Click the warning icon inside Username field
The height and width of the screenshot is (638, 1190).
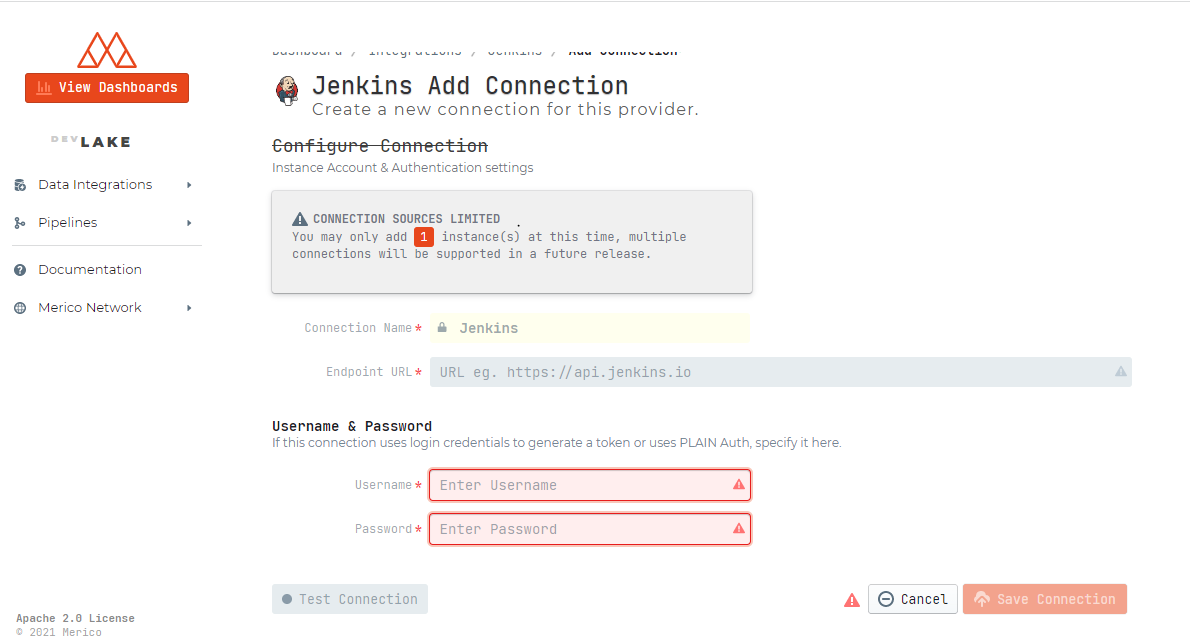pos(739,484)
